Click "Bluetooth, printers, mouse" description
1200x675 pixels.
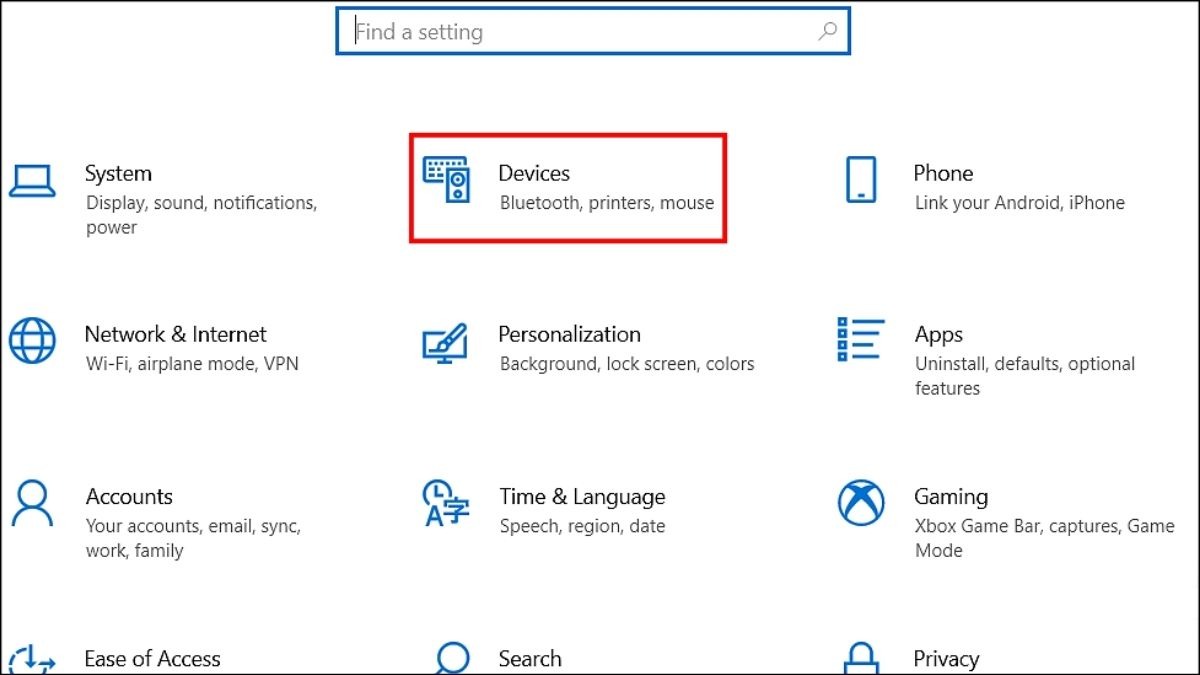coord(607,203)
